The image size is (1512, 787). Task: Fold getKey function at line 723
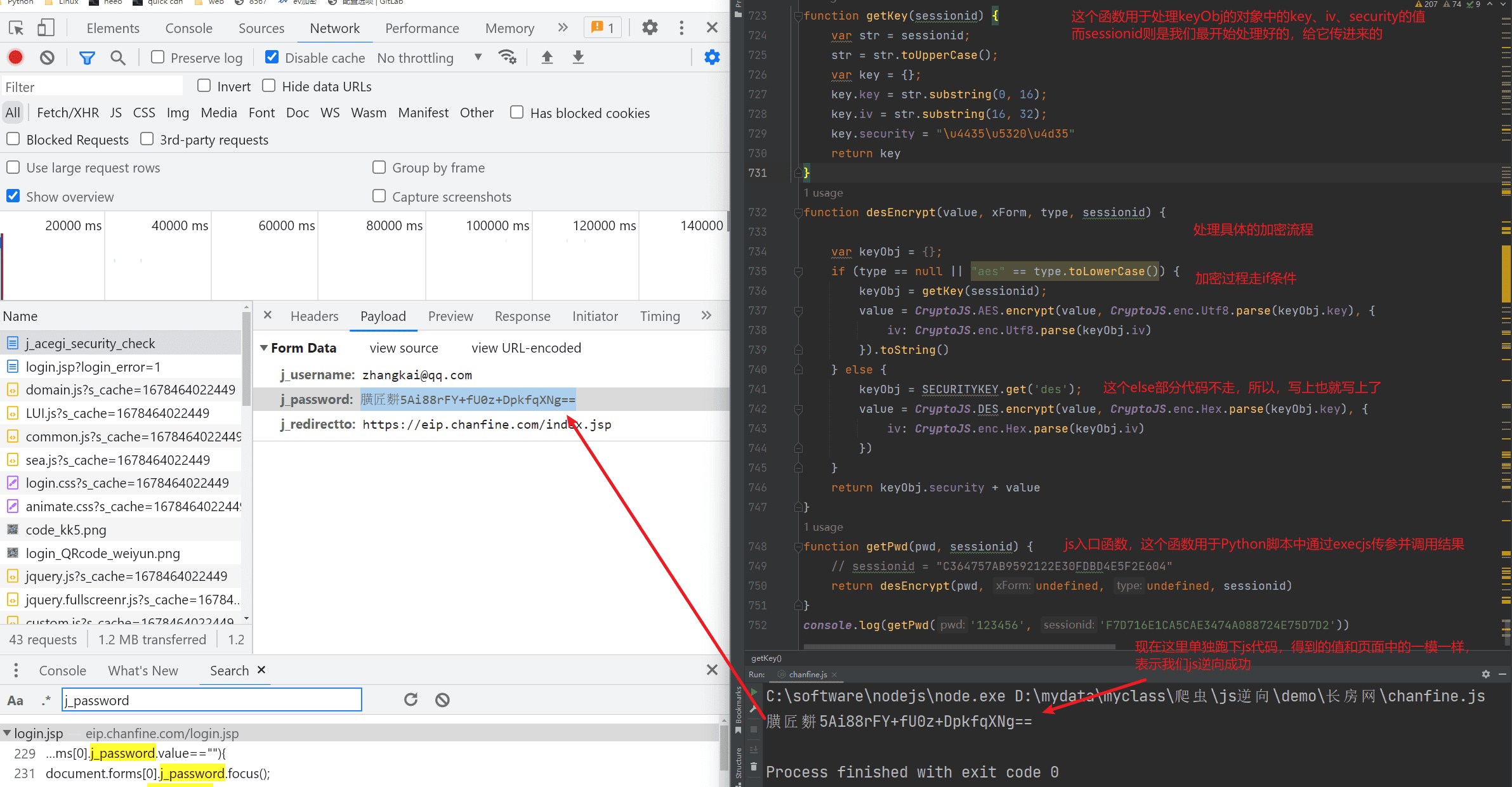(798, 16)
